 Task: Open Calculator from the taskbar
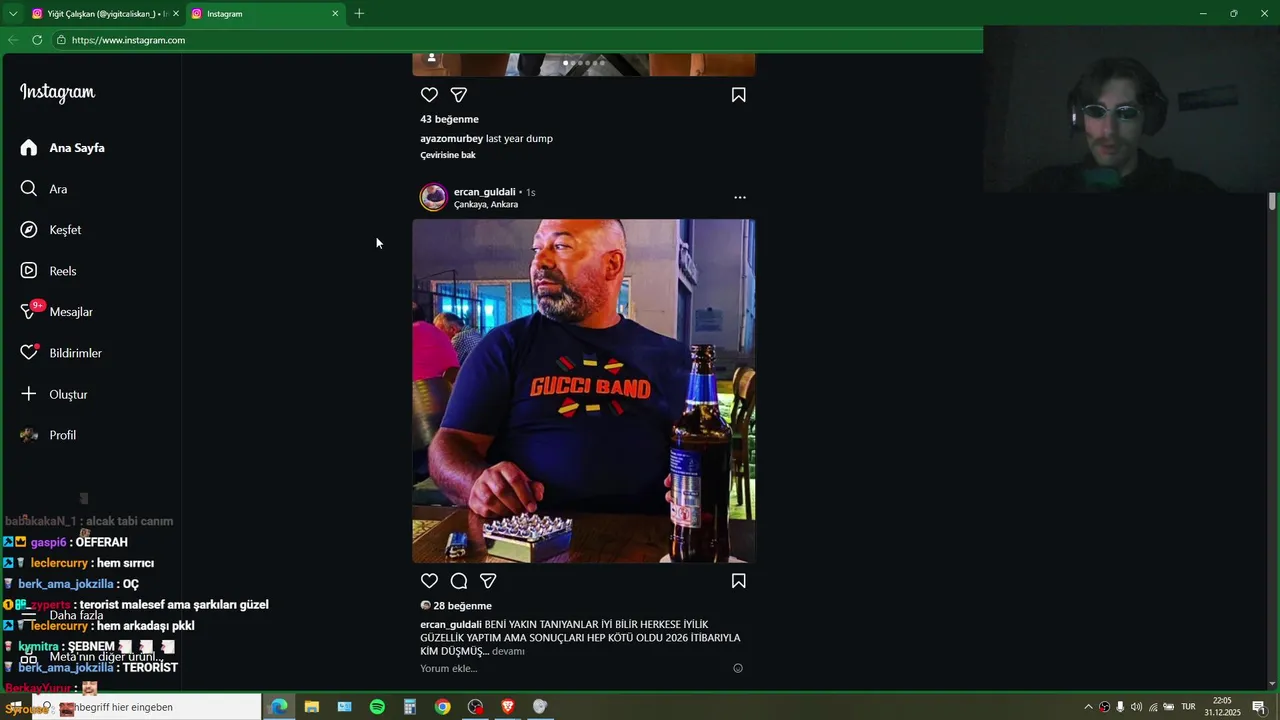(410, 707)
